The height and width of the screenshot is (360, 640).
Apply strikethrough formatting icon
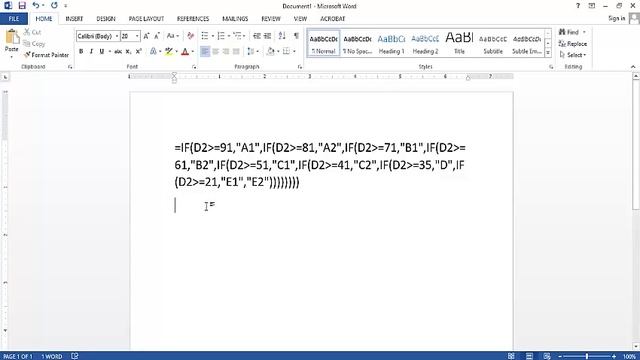coord(118,51)
